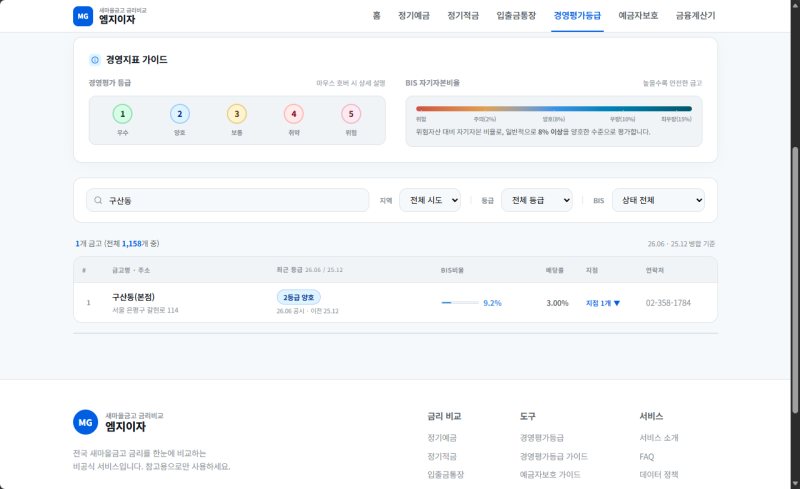800x489 pixels.
Task: Click the search field containing 구산동
Action: click(228, 200)
